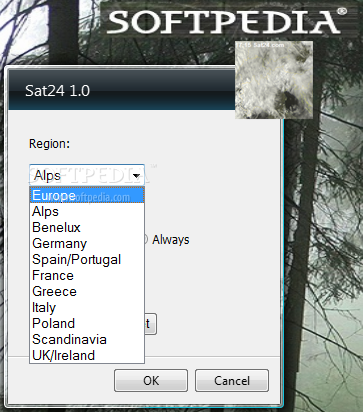This screenshot has height=412, width=363.
Task: Click the partially hidden button behind the list
Action: tap(151, 324)
